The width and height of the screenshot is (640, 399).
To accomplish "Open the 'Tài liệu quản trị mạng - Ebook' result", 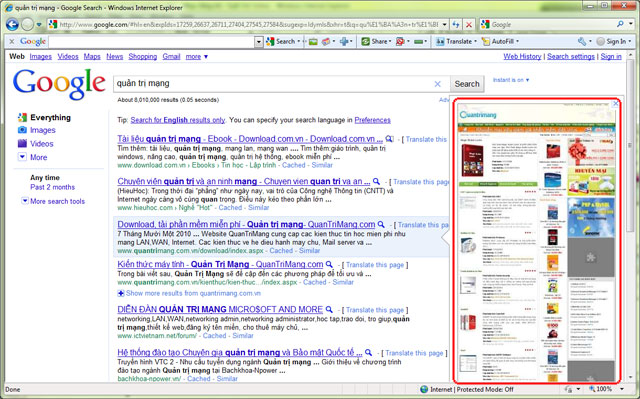I will click(250, 139).
